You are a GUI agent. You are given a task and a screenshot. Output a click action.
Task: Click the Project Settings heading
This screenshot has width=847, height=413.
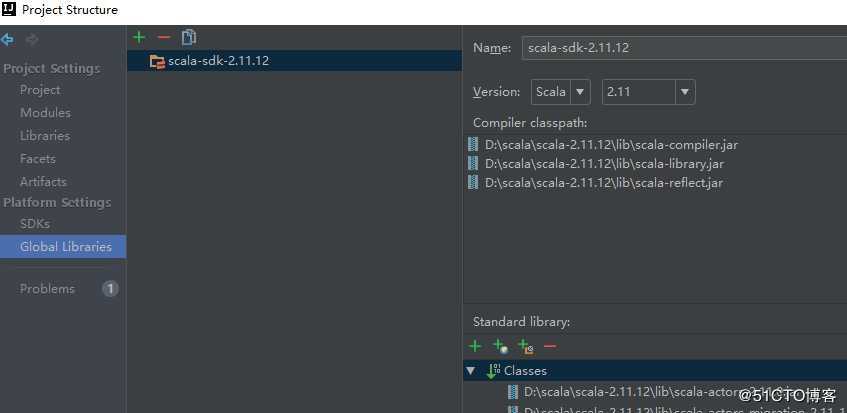52,69
